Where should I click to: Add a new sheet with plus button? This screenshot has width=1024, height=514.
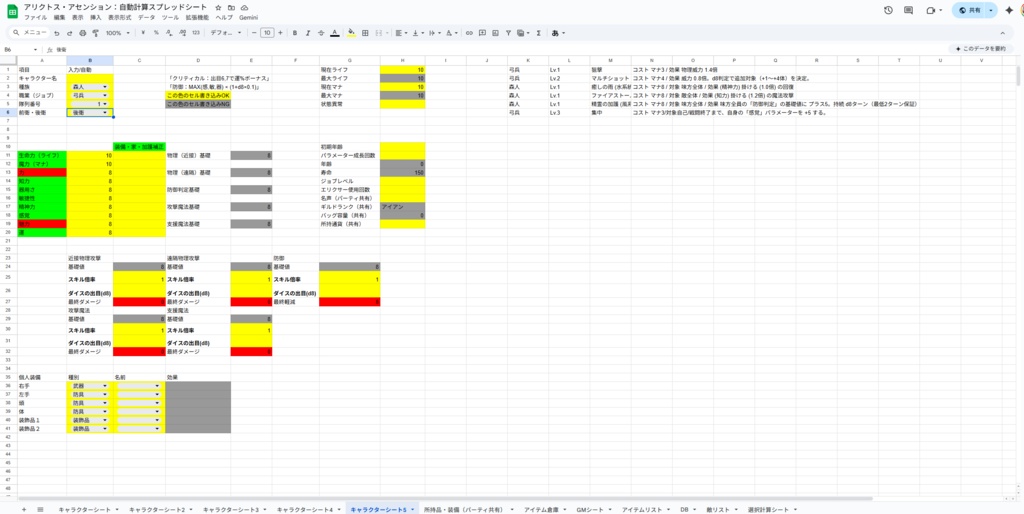pyautogui.click(x=24, y=509)
